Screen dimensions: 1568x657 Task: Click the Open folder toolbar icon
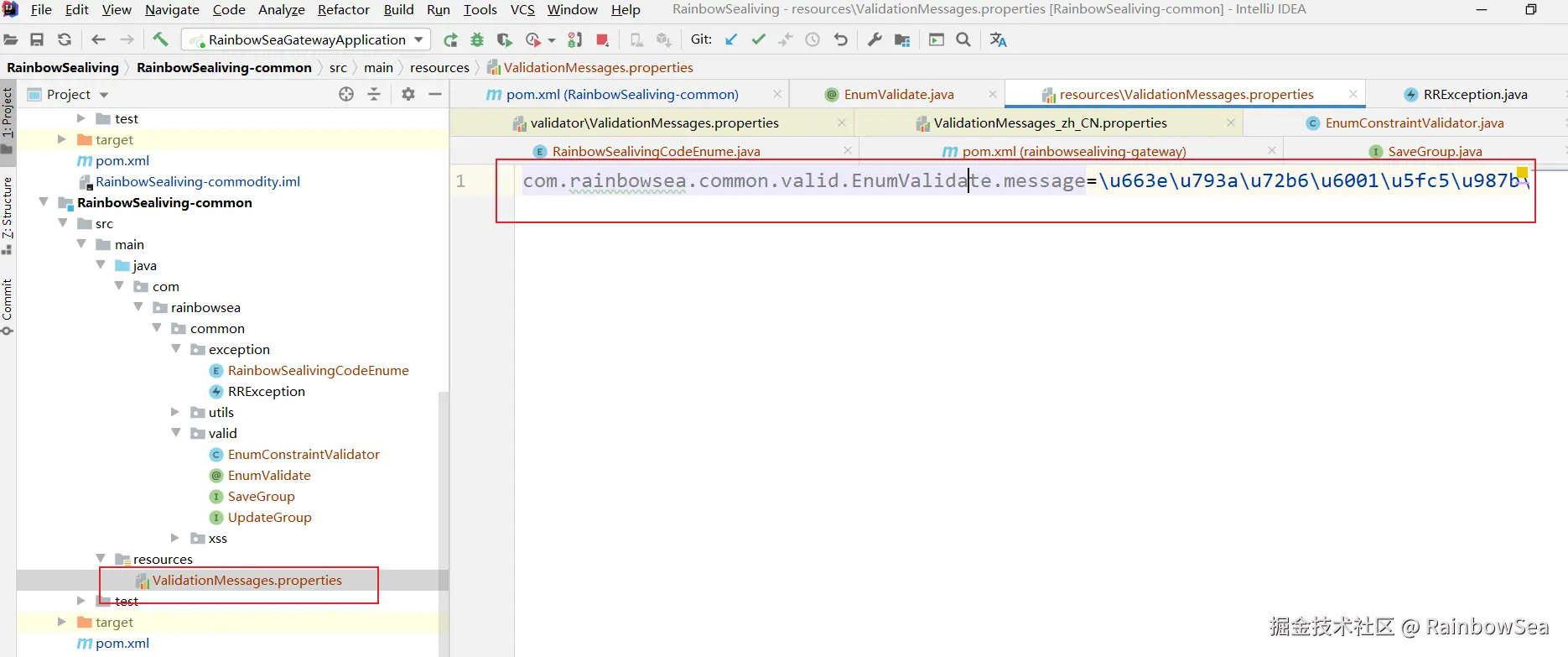point(11,39)
